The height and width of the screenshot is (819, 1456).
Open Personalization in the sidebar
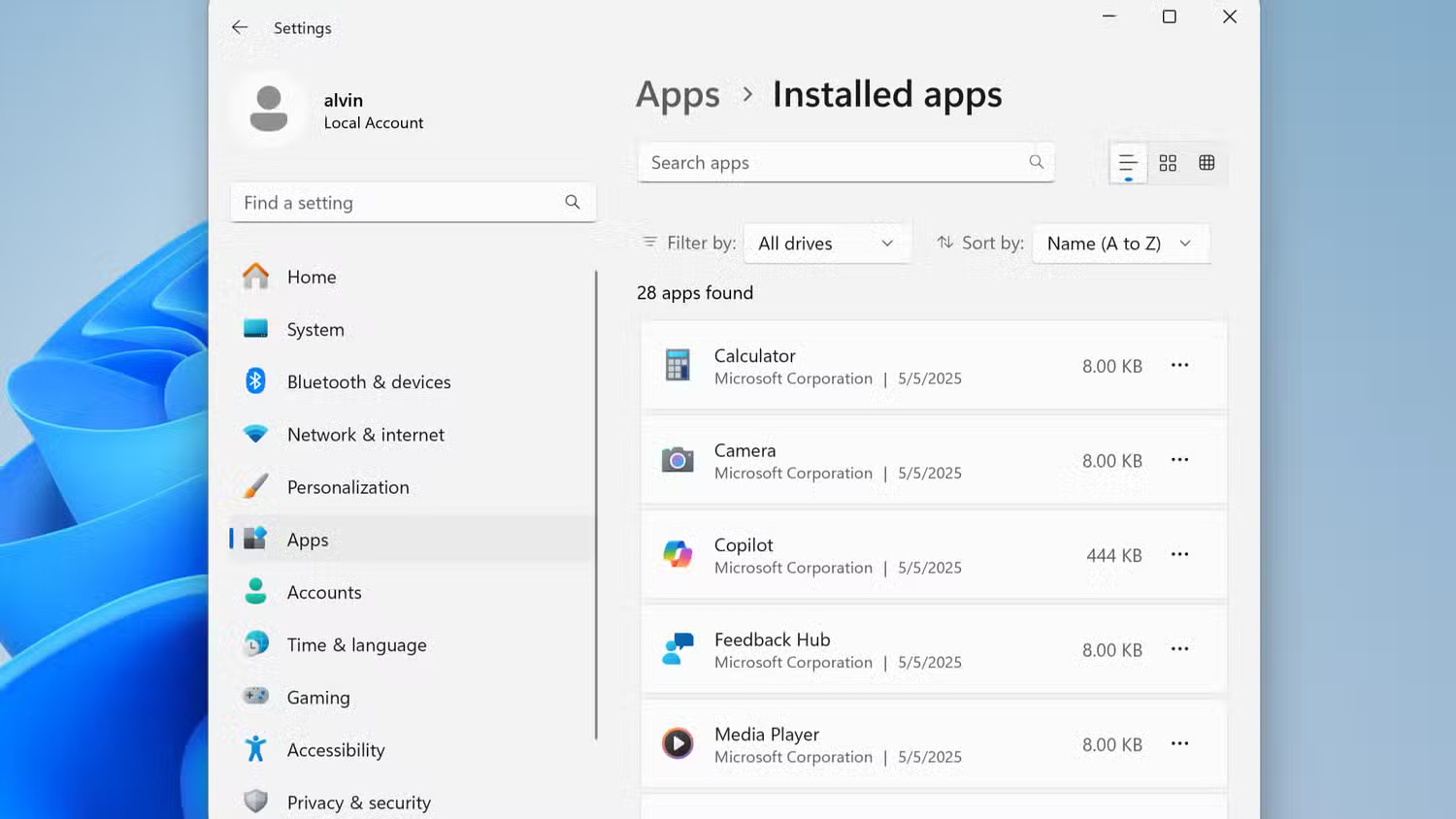pos(347,487)
